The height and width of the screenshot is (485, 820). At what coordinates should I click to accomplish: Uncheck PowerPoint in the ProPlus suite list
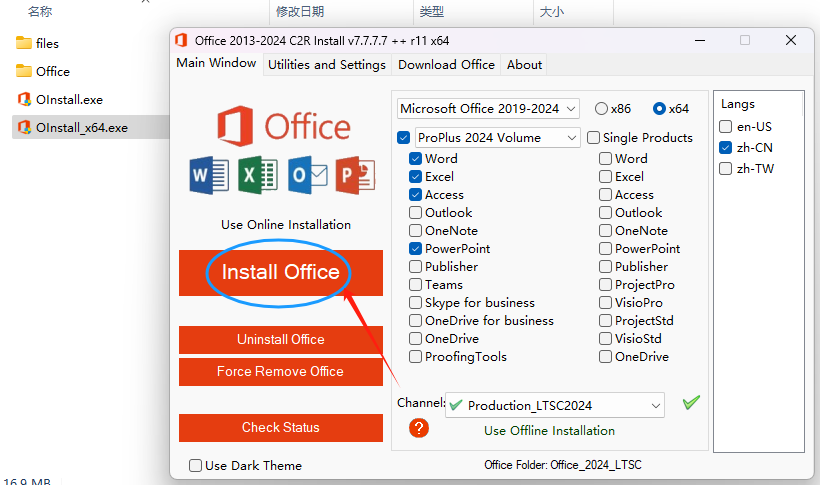pyautogui.click(x=415, y=249)
